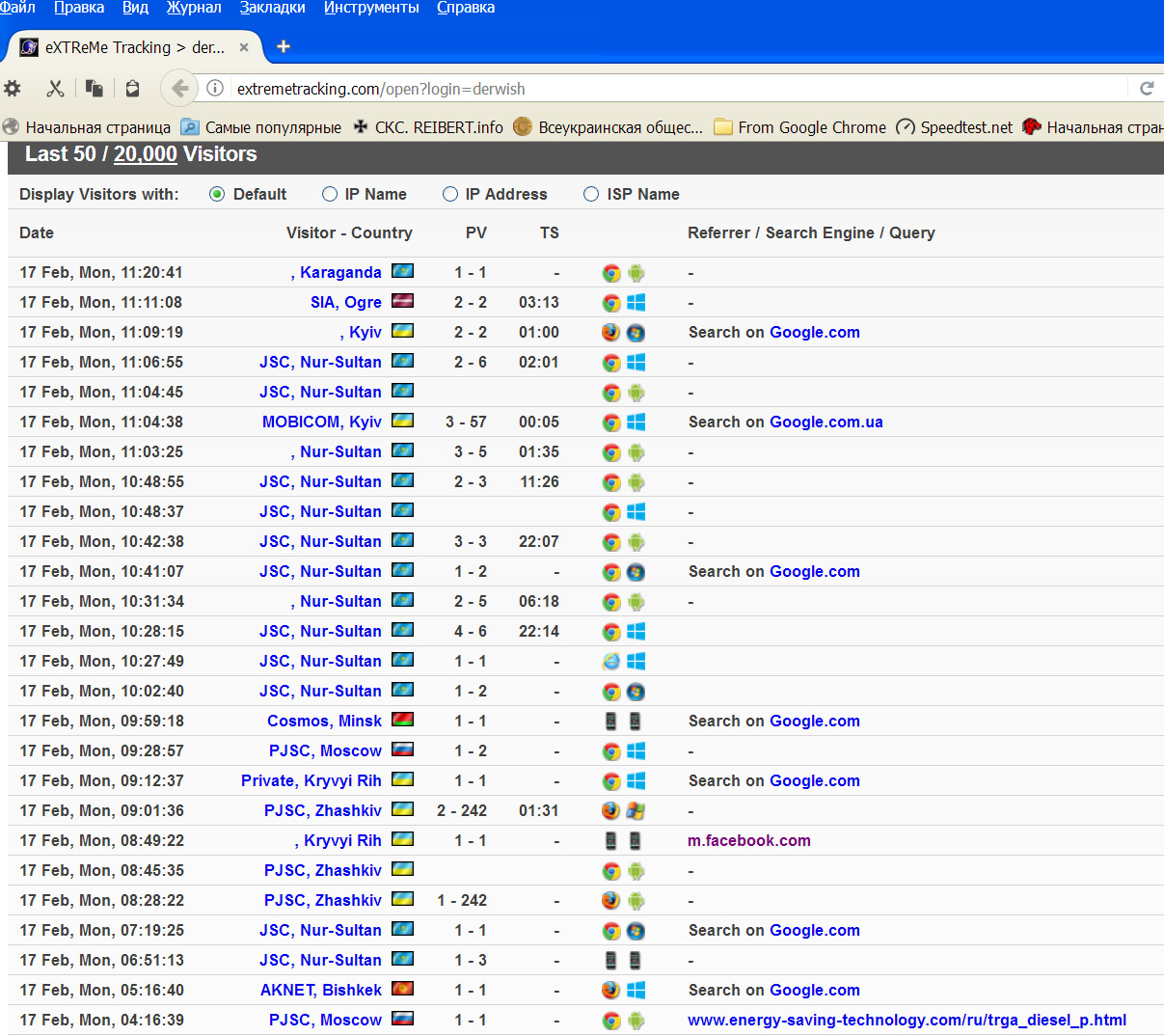The height and width of the screenshot is (1036, 1164).
Task: Open the AKNET, Bishkek visitor link
Action: click(321, 990)
